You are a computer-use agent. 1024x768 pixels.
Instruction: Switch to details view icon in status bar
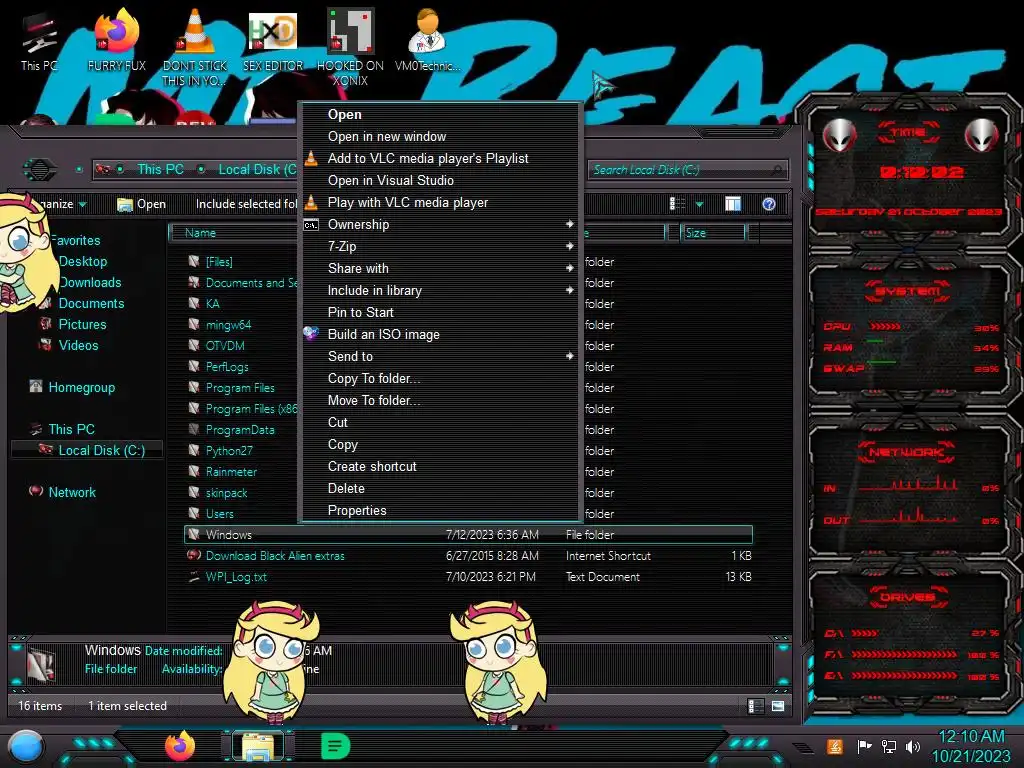point(756,706)
